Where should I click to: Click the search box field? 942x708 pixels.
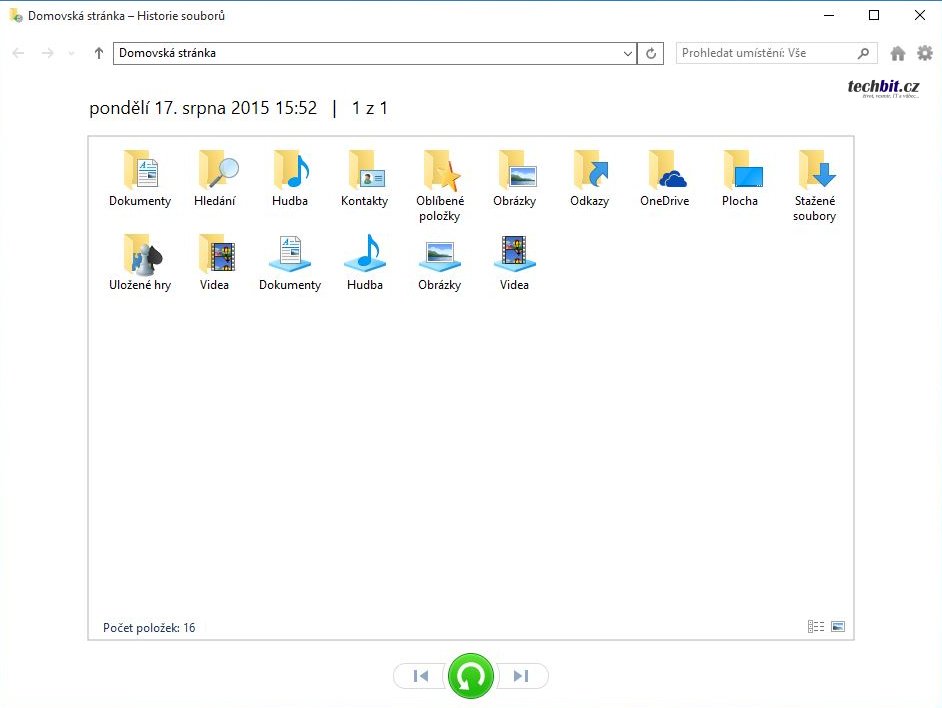tap(765, 53)
